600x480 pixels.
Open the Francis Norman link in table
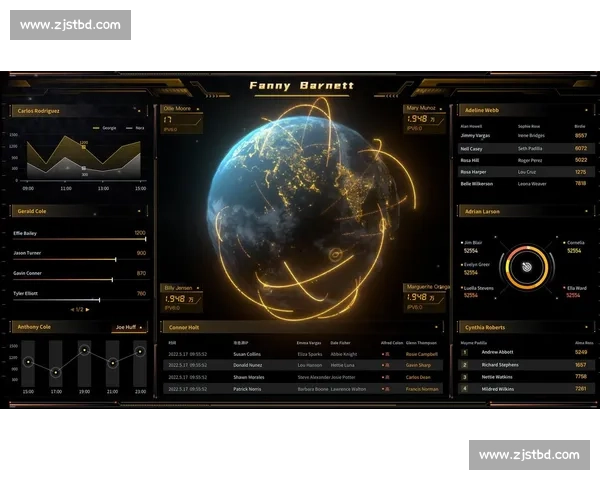click(421, 389)
